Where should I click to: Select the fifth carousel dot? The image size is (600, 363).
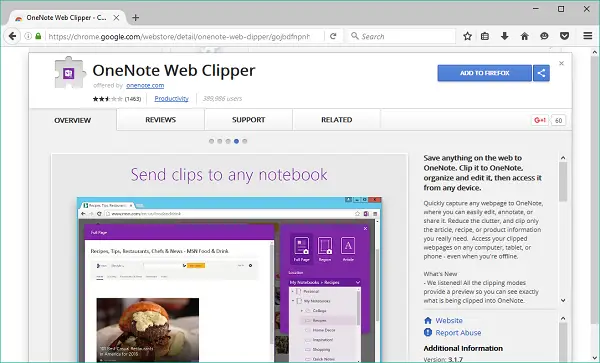coord(245,141)
